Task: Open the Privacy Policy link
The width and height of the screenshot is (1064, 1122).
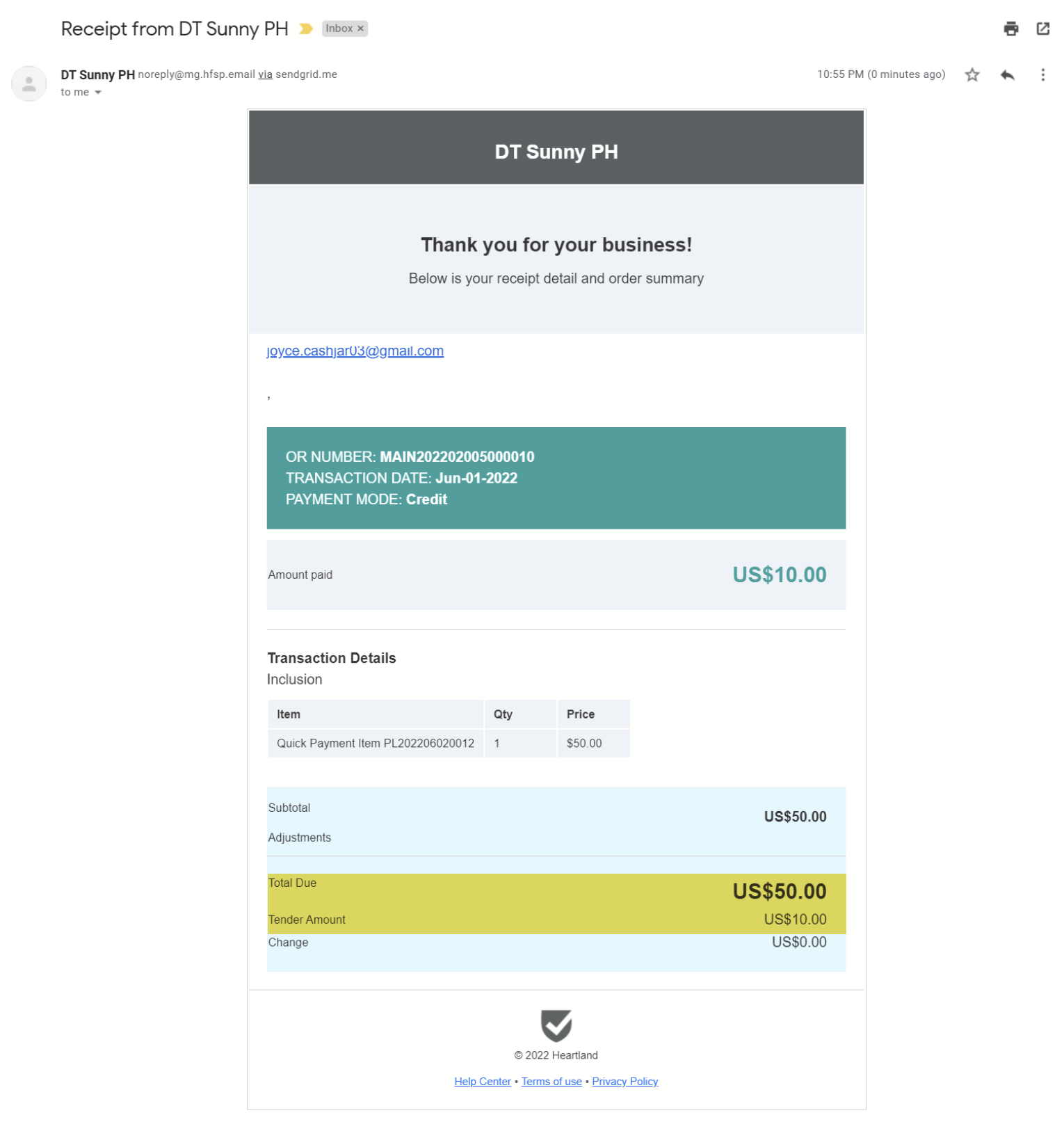Action: [624, 1082]
